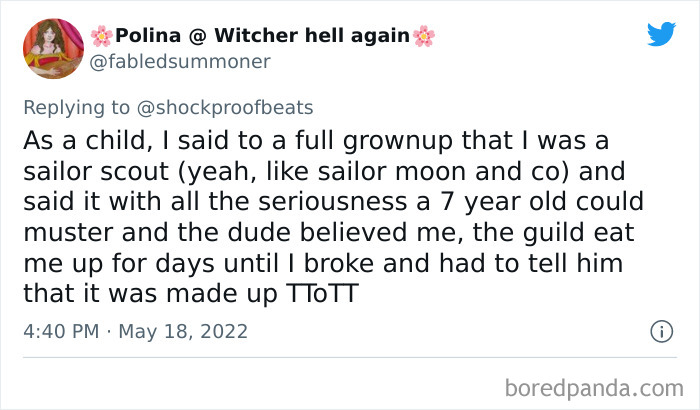
Task: Click the flower emoji before Polina
Action: [x=101, y=37]
